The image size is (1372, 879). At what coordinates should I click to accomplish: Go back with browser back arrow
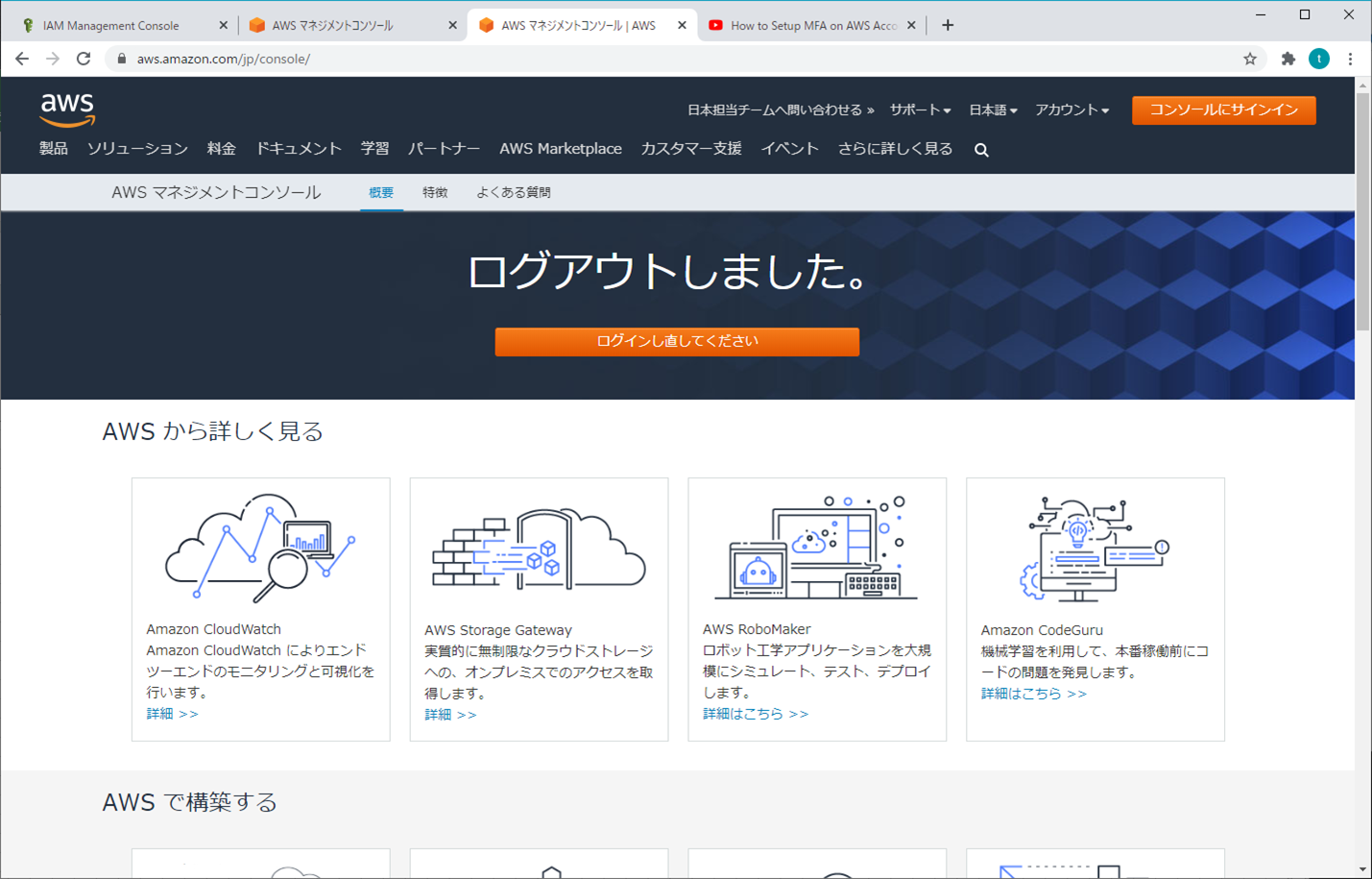pos(22,59)
